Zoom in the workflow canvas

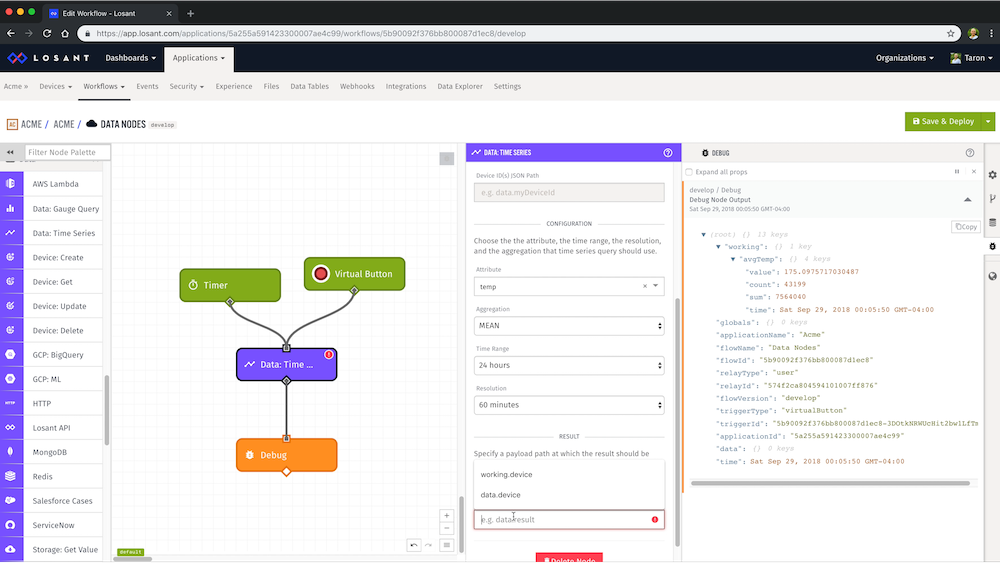coord(446,515)
